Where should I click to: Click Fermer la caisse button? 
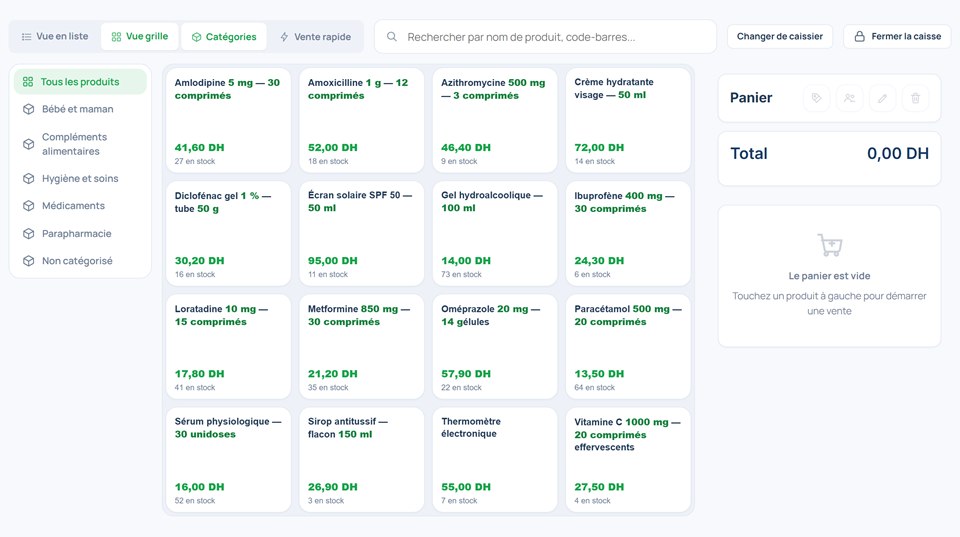tap(897, 36)
